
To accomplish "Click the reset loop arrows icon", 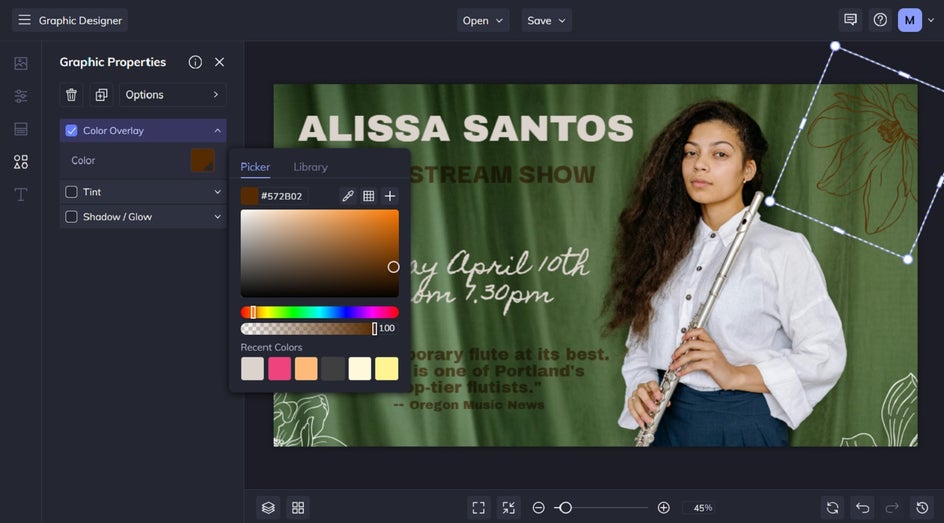I will pyautogui.click(x=833, y=508).
